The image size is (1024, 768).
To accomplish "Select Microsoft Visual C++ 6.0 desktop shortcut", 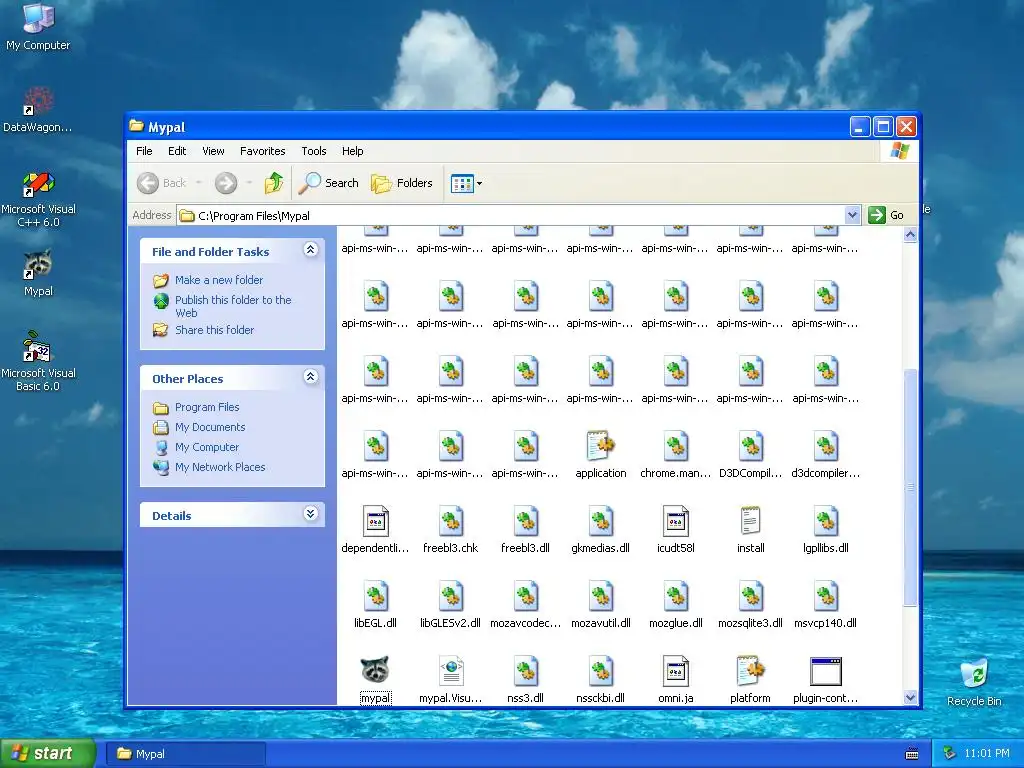I will [38, 199].
